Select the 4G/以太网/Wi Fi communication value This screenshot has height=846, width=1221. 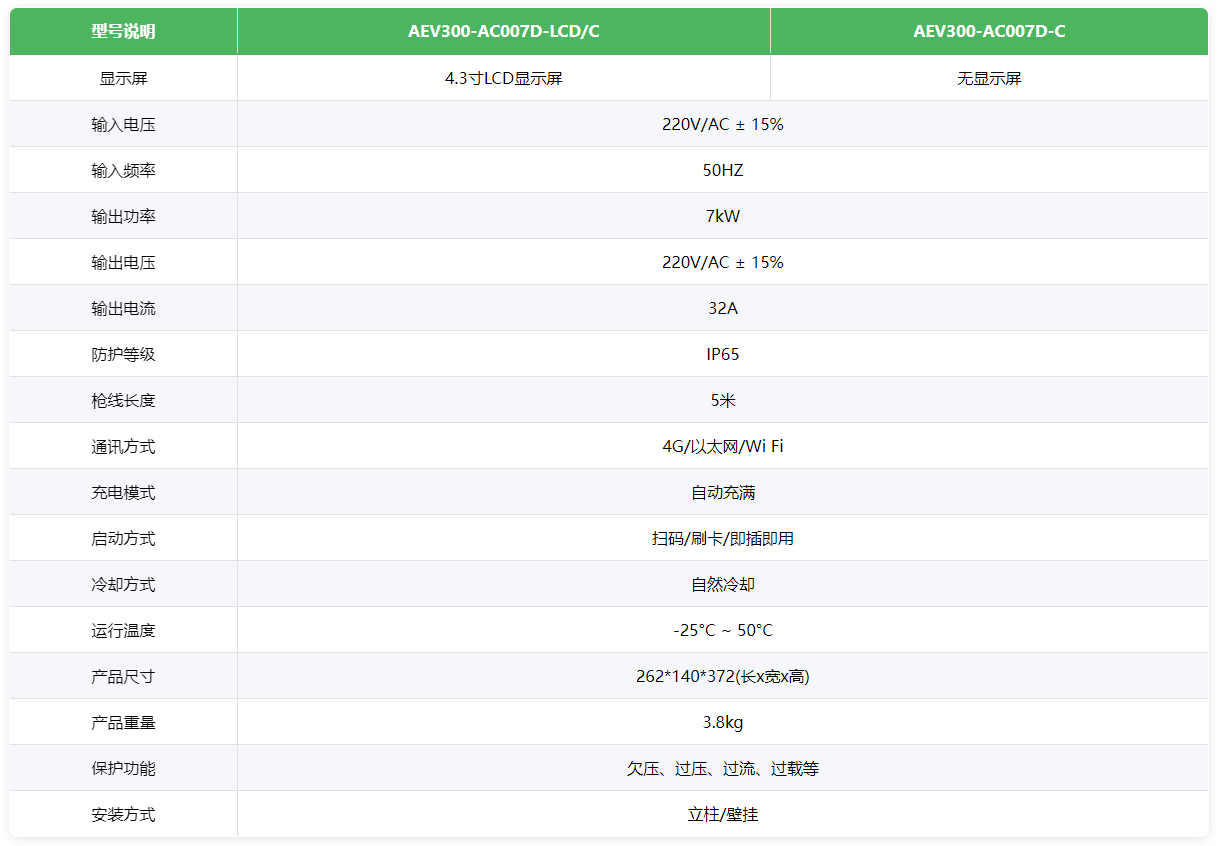pos(722,447)
